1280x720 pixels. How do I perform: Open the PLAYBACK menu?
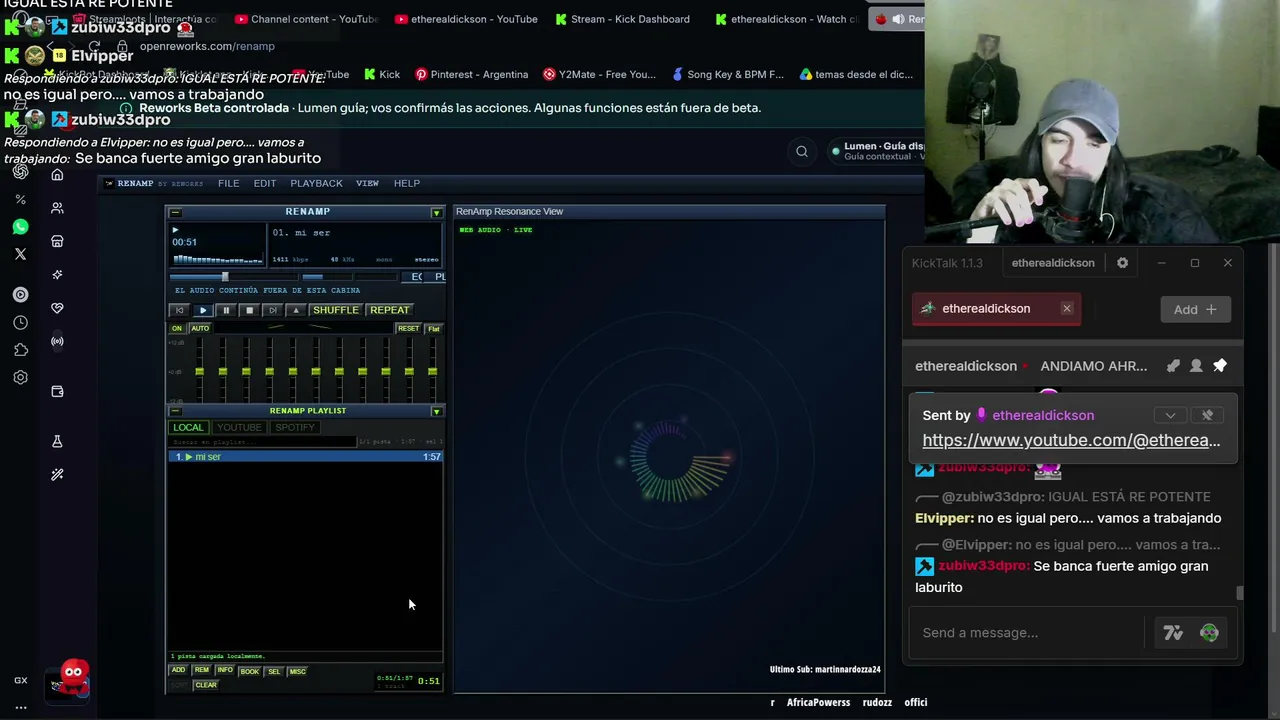coord(316,183)
